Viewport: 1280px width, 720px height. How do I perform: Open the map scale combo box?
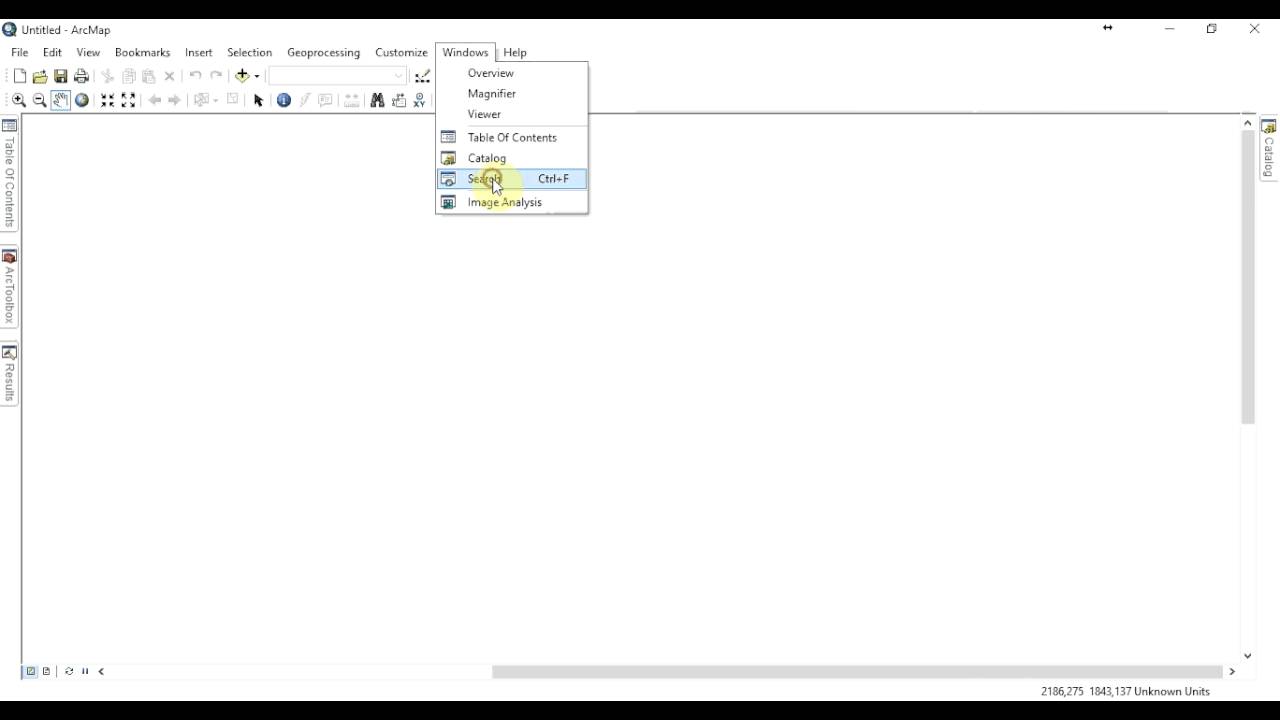pyautogui.click(x=337, y=76)
